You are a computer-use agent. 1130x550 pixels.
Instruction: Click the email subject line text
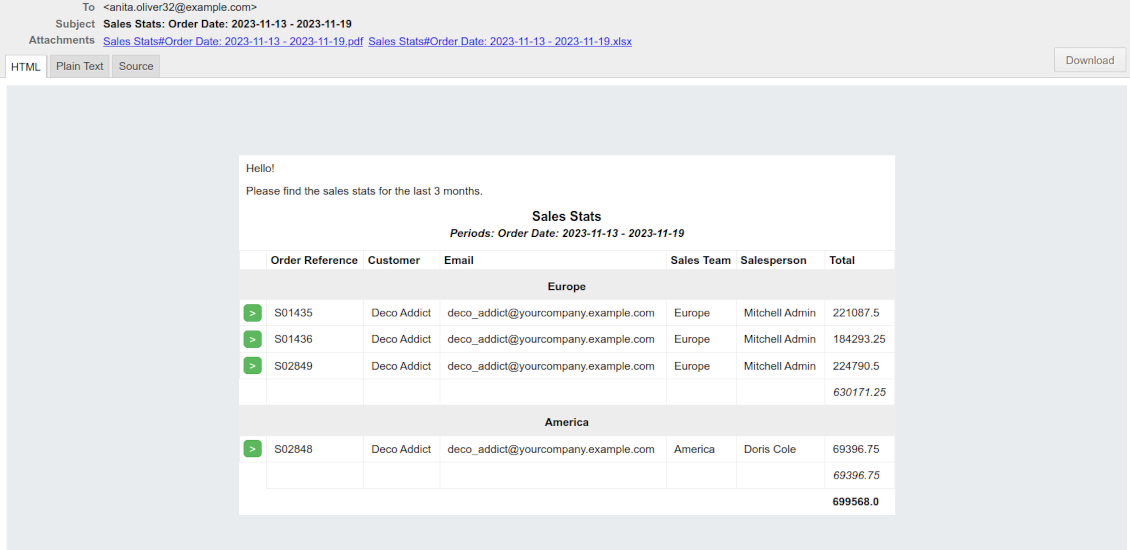click(228, 24)
